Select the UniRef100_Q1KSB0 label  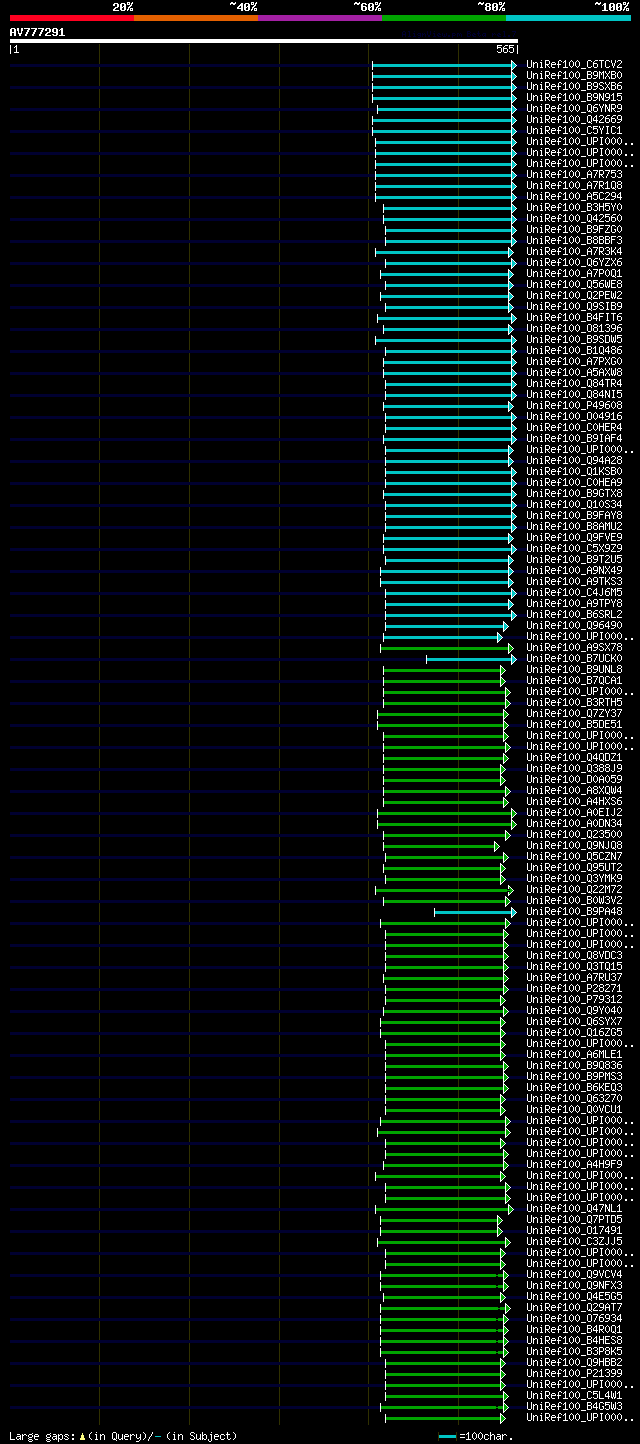574,471
